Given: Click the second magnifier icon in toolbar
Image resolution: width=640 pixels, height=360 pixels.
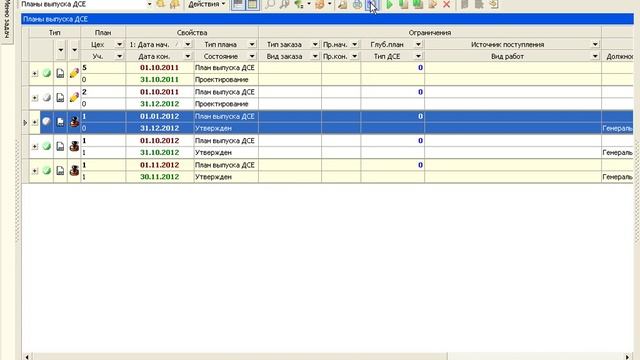Looking at the screenshot, I should tap(284, 4).
